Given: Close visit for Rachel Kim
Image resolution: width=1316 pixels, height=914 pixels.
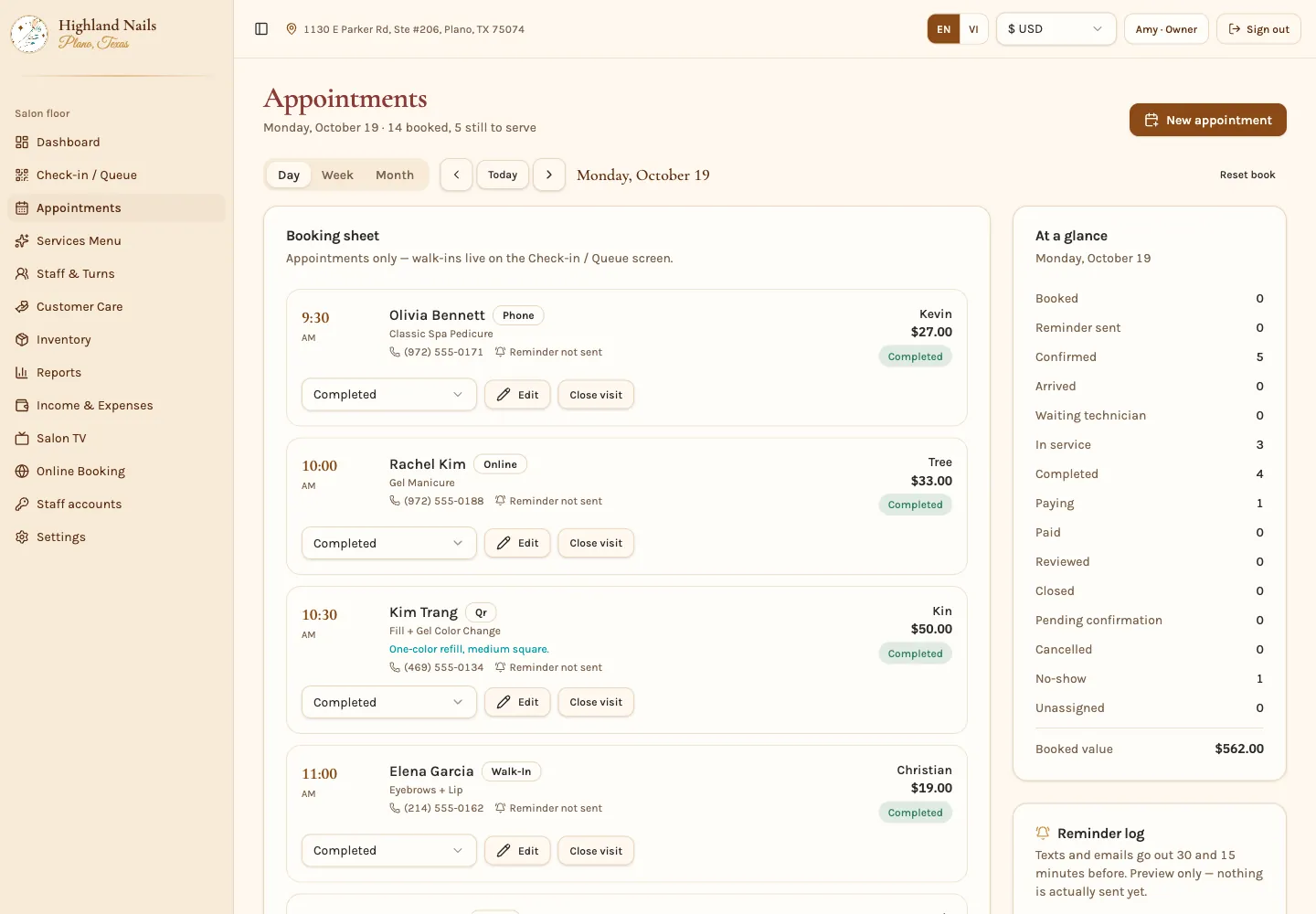Looking at the screenshot, I should (x=596, y=543).
